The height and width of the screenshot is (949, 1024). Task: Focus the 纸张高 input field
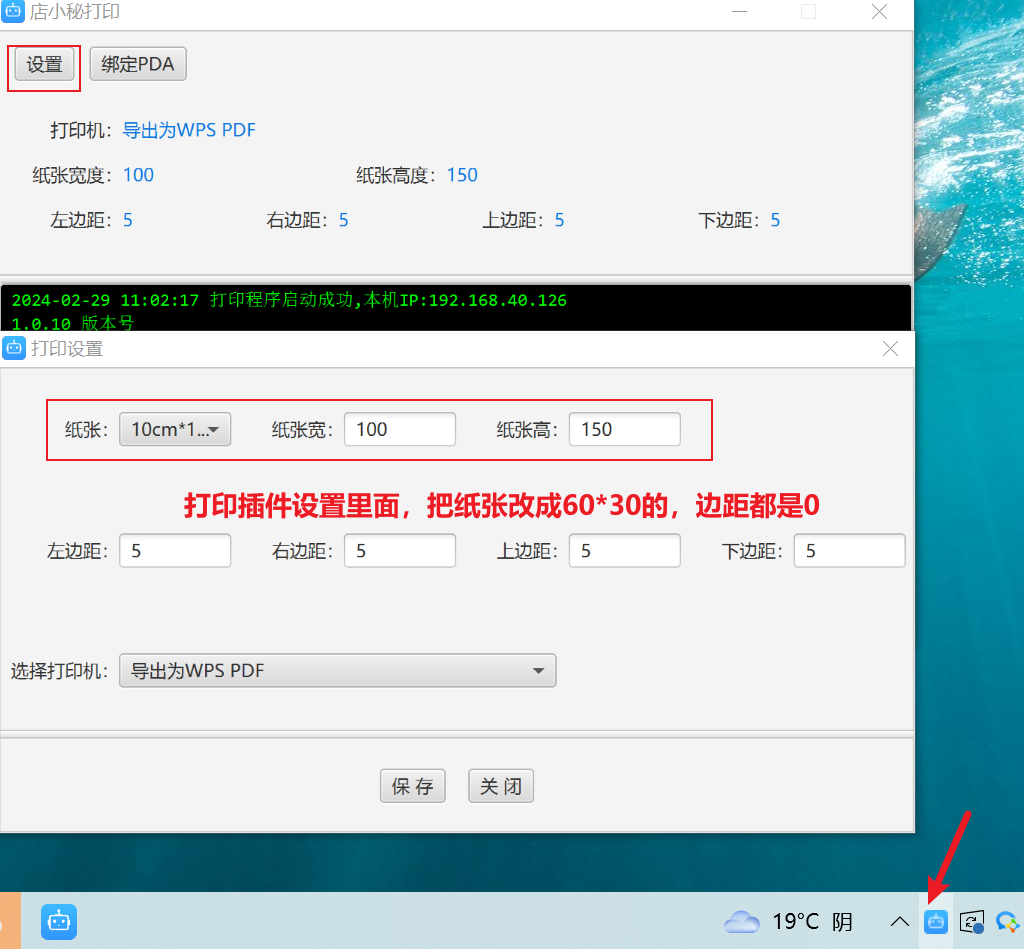(624, 429)
